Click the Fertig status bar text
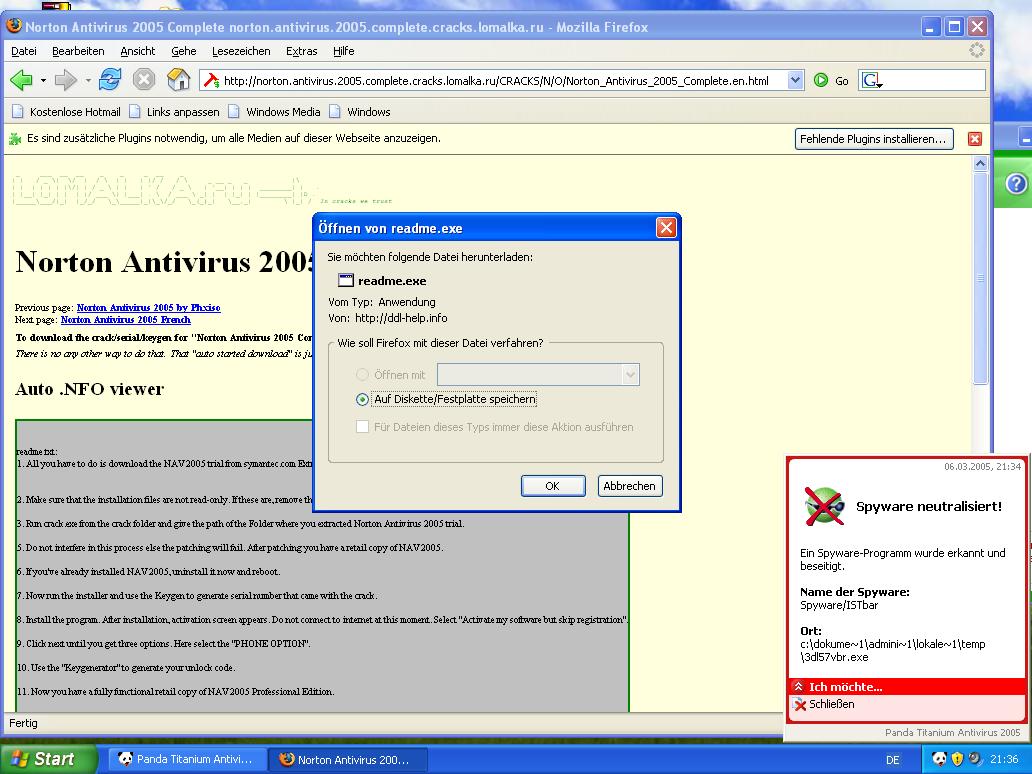 coord(23,723)
